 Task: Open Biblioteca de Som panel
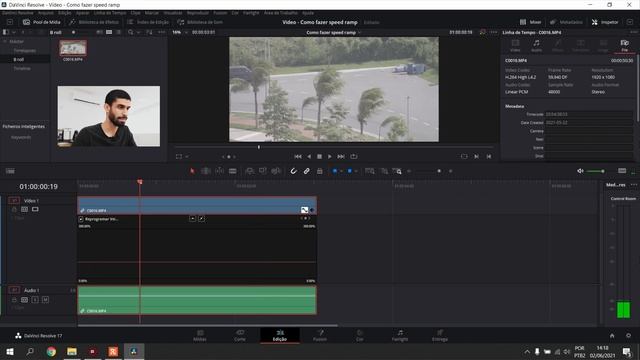pyautogui.click(x=200, y=22)
